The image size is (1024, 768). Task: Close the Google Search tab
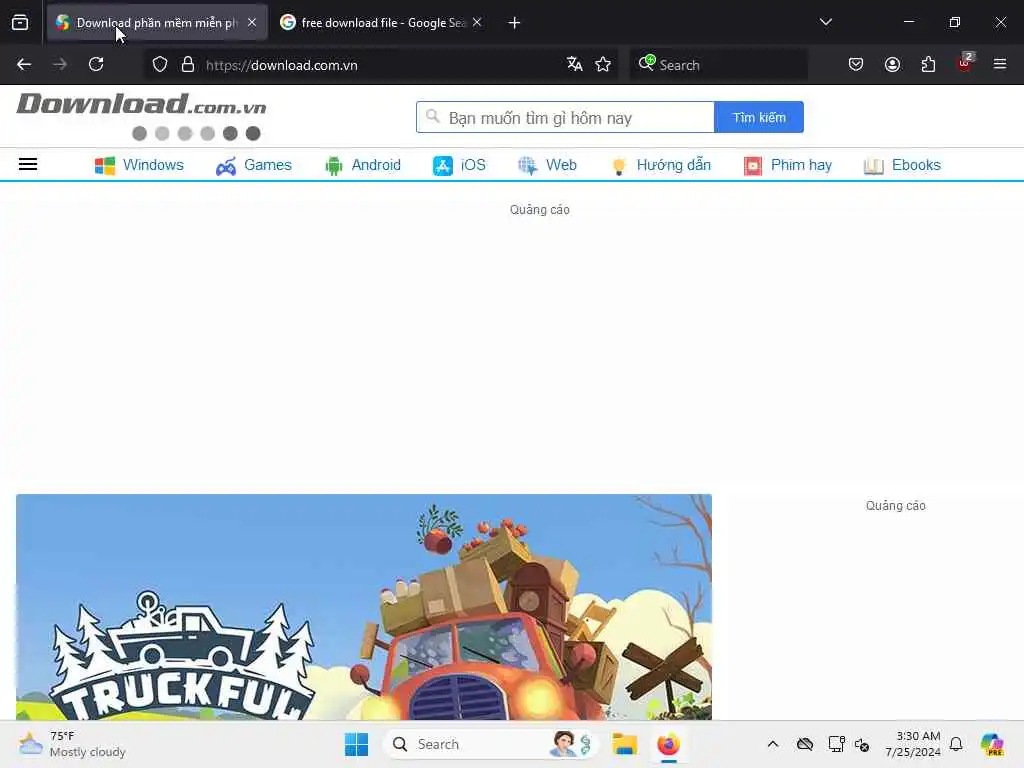[477, 23]
